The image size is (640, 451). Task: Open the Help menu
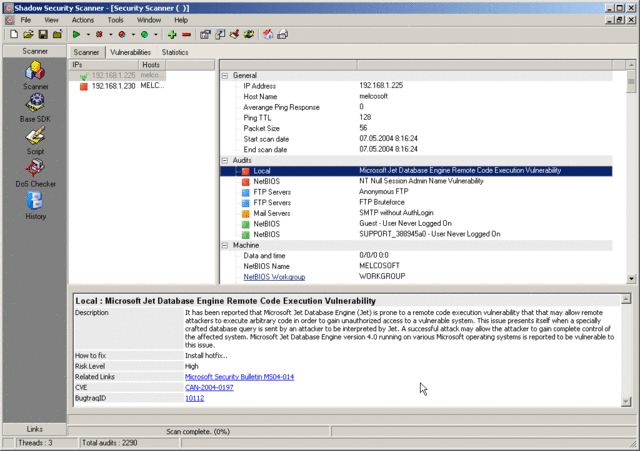pos(181,20)
